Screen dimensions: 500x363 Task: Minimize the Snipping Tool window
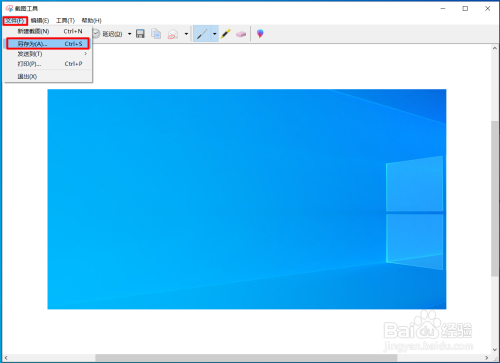pos(443,9)
